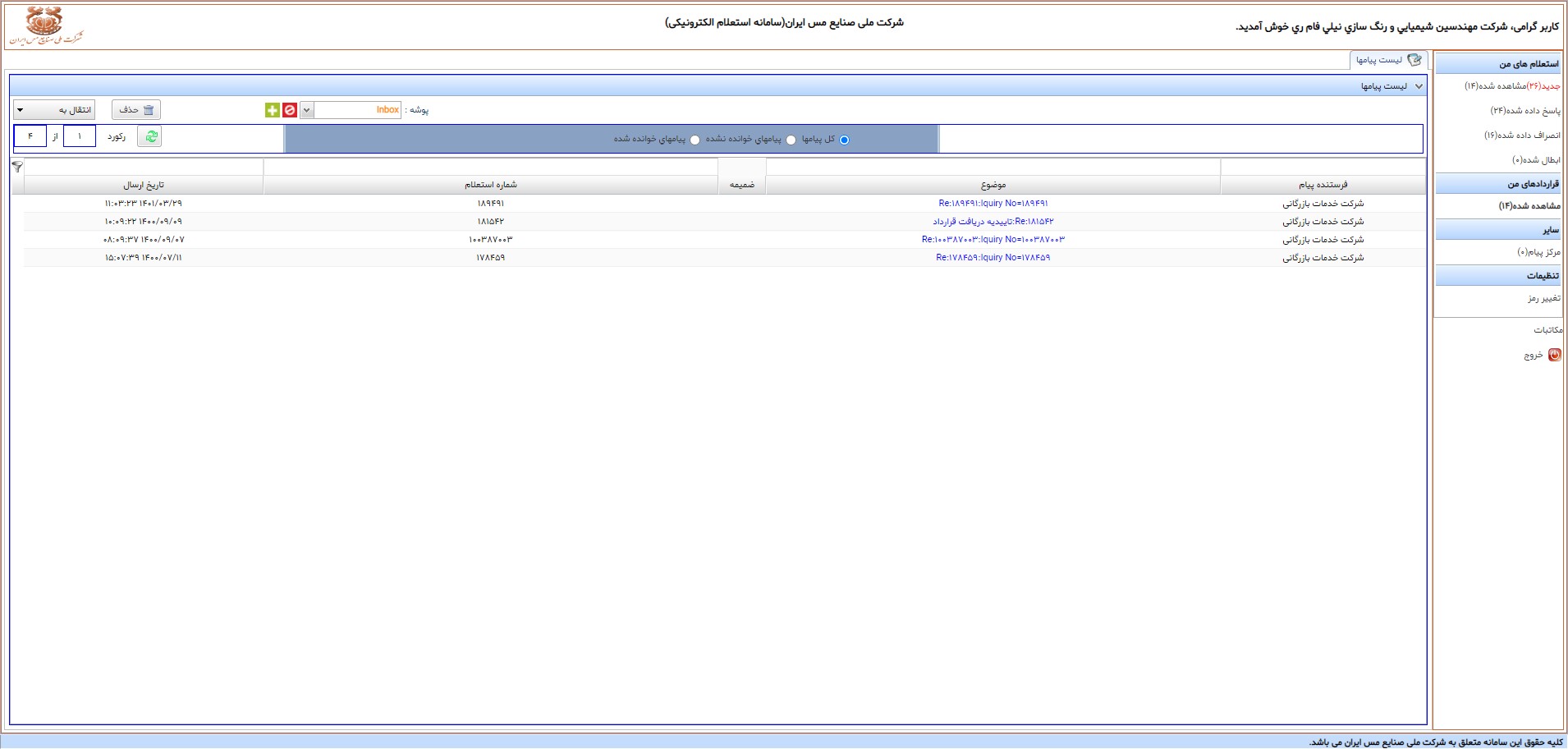Click sender شرکت خدمات بازرگانی in row ۱۰۰۳۸۷۰۰۳
This screenshot has height=749, width=1568.
pyautogui.click(x=1323, y=239)
